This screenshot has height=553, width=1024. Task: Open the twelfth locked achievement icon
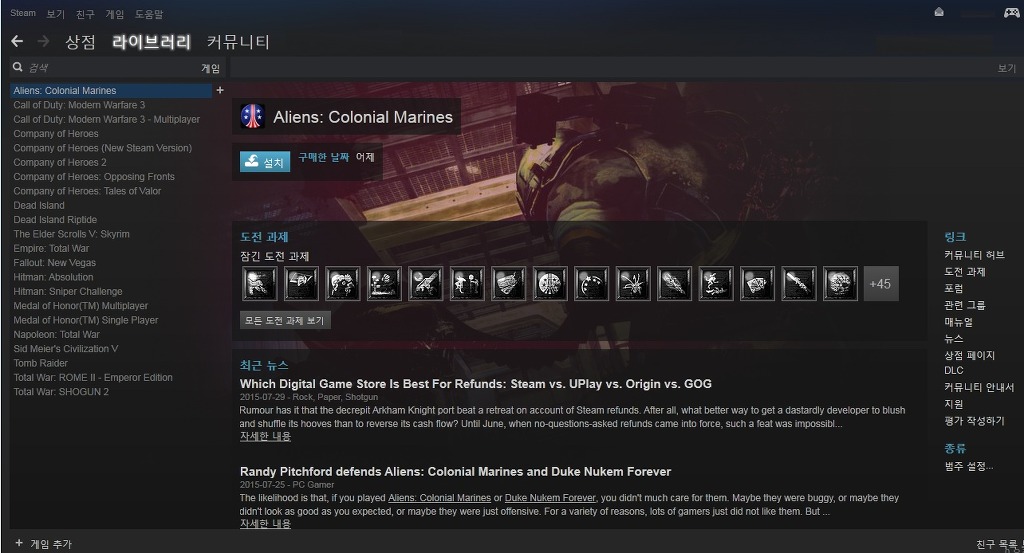(x=716, y=283)
